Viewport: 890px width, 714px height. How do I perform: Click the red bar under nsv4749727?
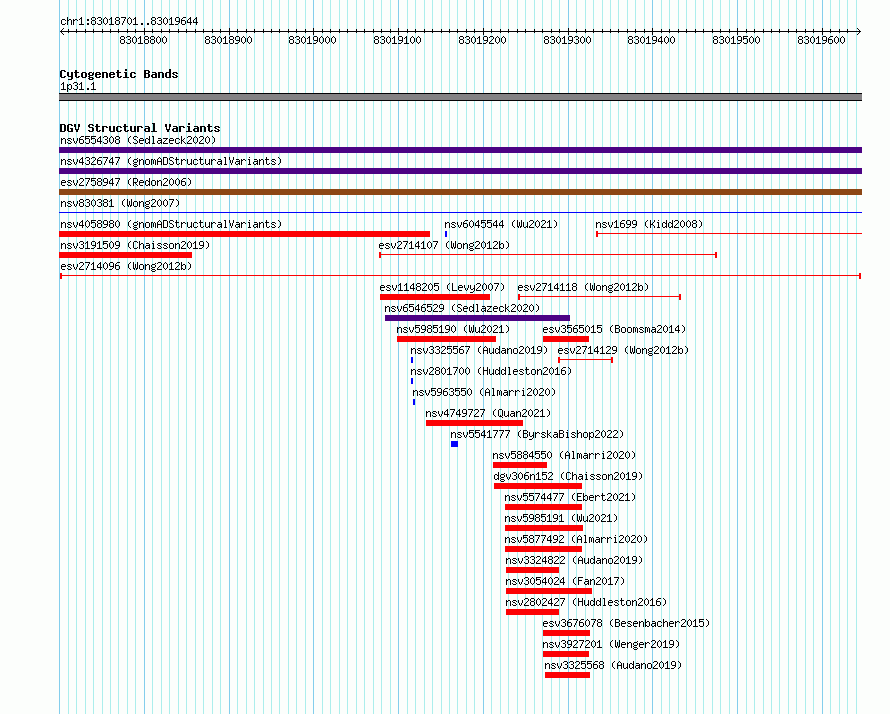475,423
